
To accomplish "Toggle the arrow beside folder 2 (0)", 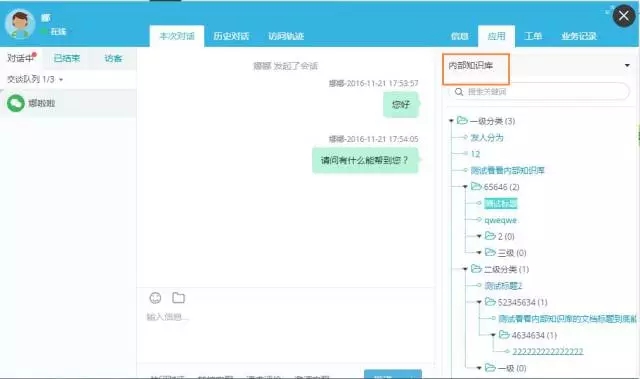I will point(479,236).
